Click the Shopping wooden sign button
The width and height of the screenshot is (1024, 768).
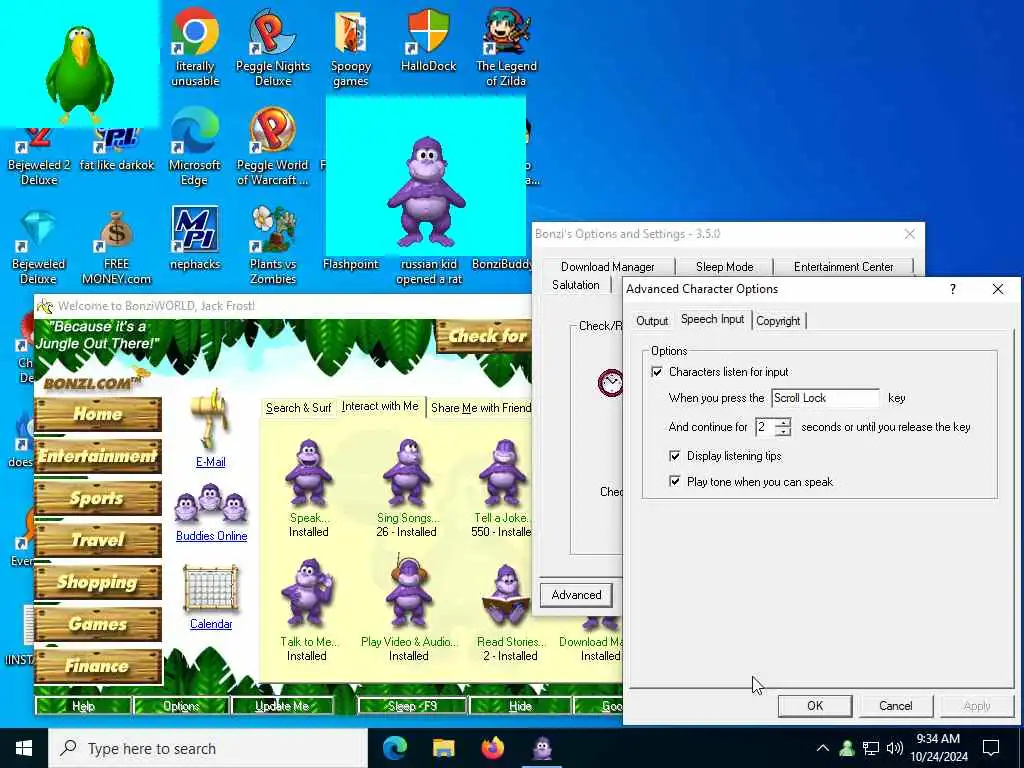(x=98, y=582)
